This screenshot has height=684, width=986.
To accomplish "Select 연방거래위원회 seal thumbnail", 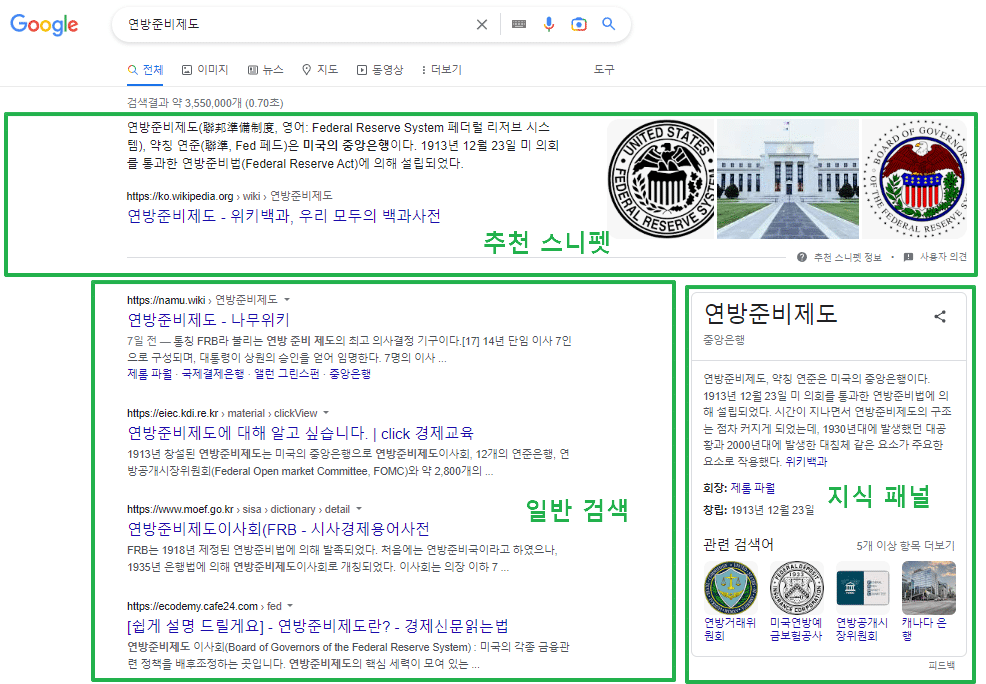I will 731,588.
